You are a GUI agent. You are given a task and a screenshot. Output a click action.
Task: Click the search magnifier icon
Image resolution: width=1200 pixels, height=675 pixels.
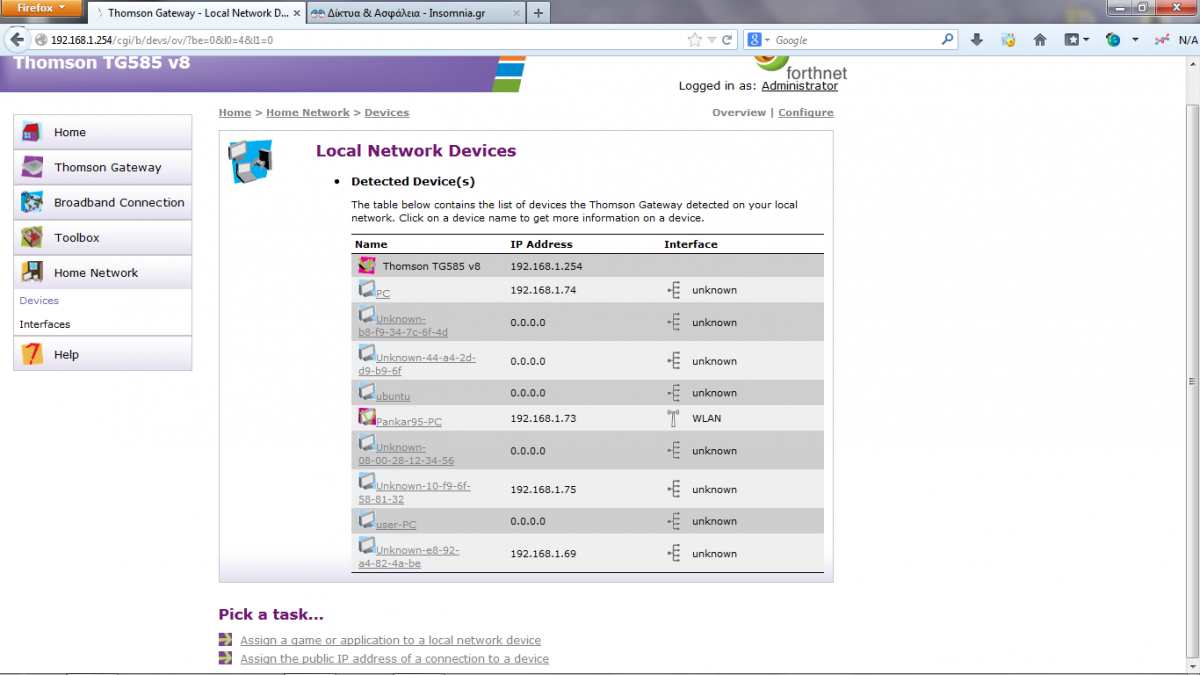click(948, 40)
